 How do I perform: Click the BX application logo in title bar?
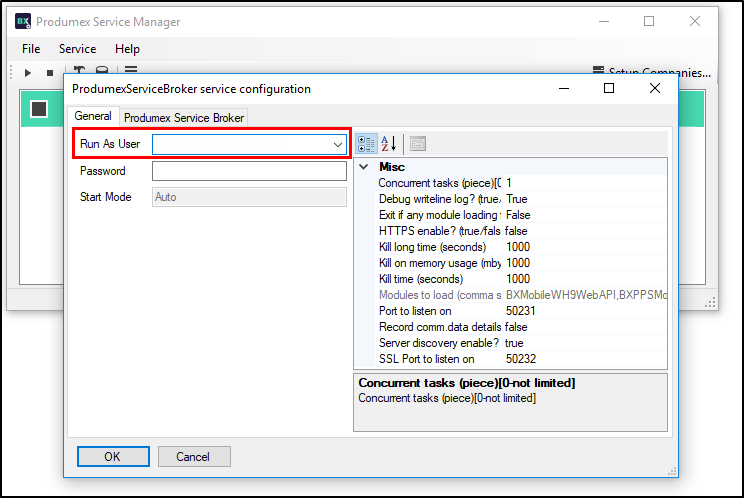[24, 21]
